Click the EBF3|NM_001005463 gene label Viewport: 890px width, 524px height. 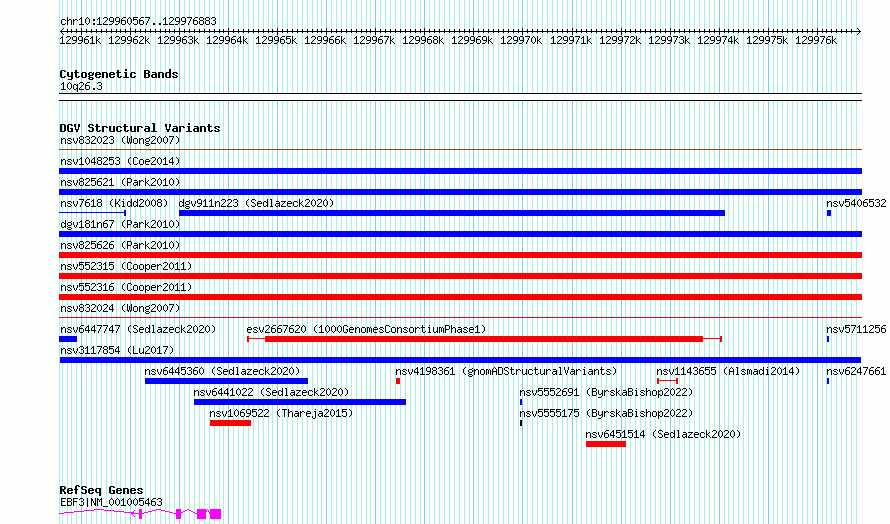111,502
